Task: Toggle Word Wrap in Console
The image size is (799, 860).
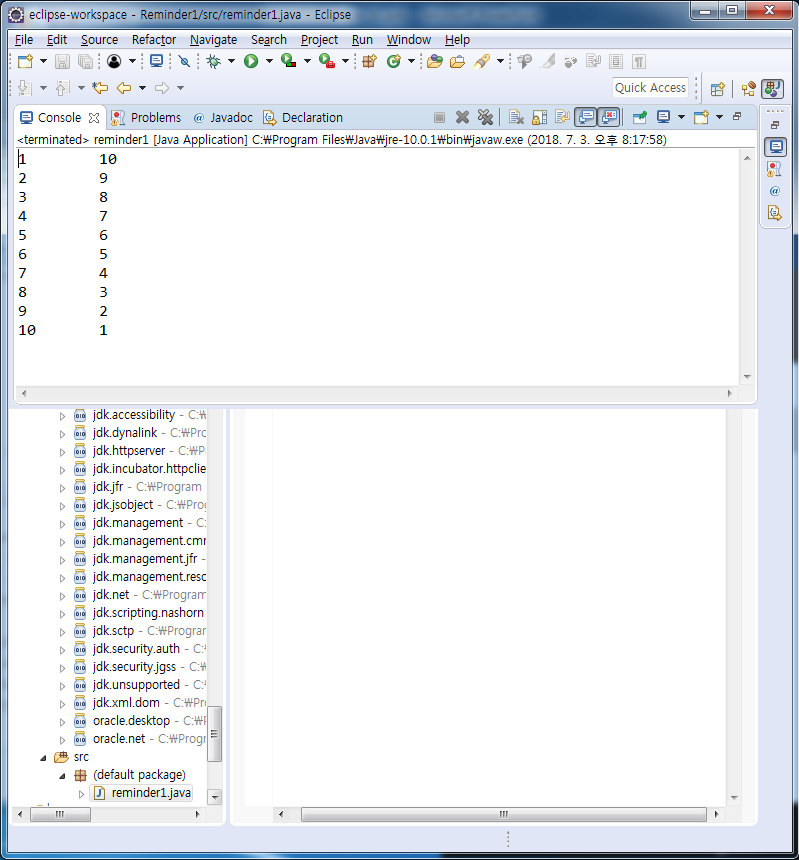Action: (x=562, y=117)
